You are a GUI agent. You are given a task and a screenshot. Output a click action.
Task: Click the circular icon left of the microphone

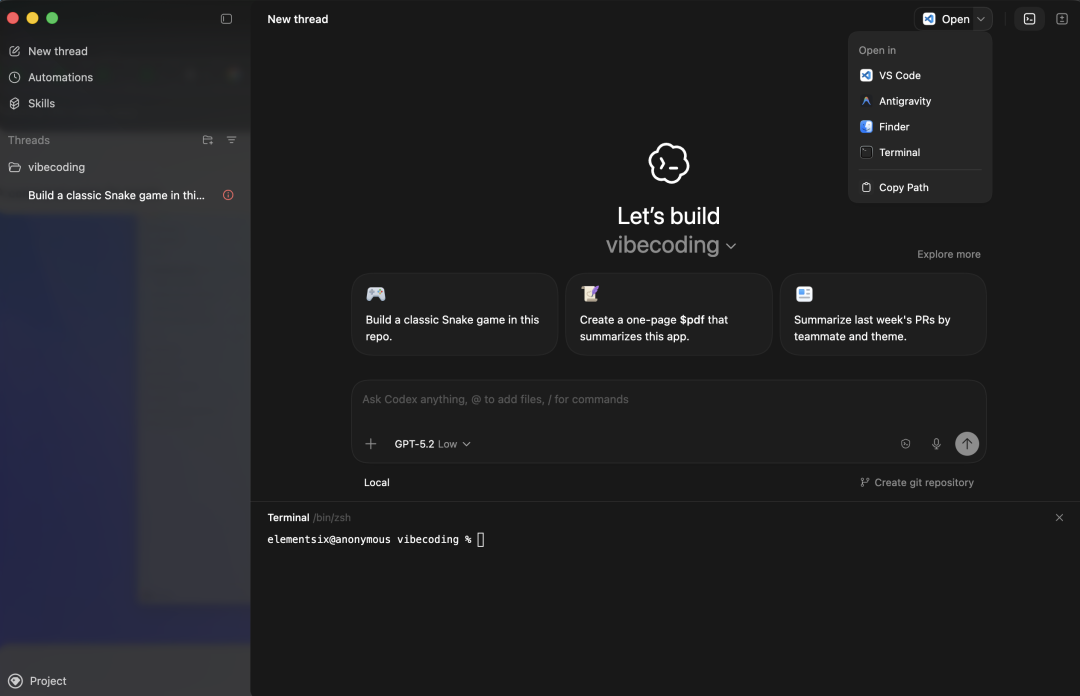[906, 444]
